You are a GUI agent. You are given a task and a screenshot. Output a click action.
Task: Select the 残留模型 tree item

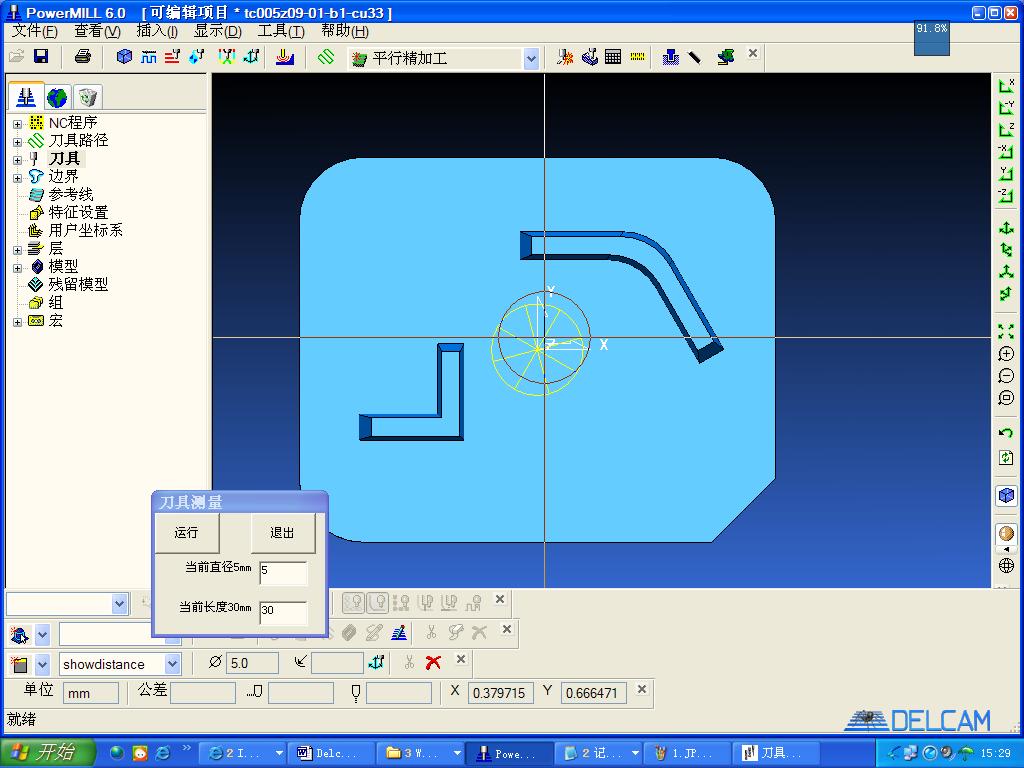(78, 285)
